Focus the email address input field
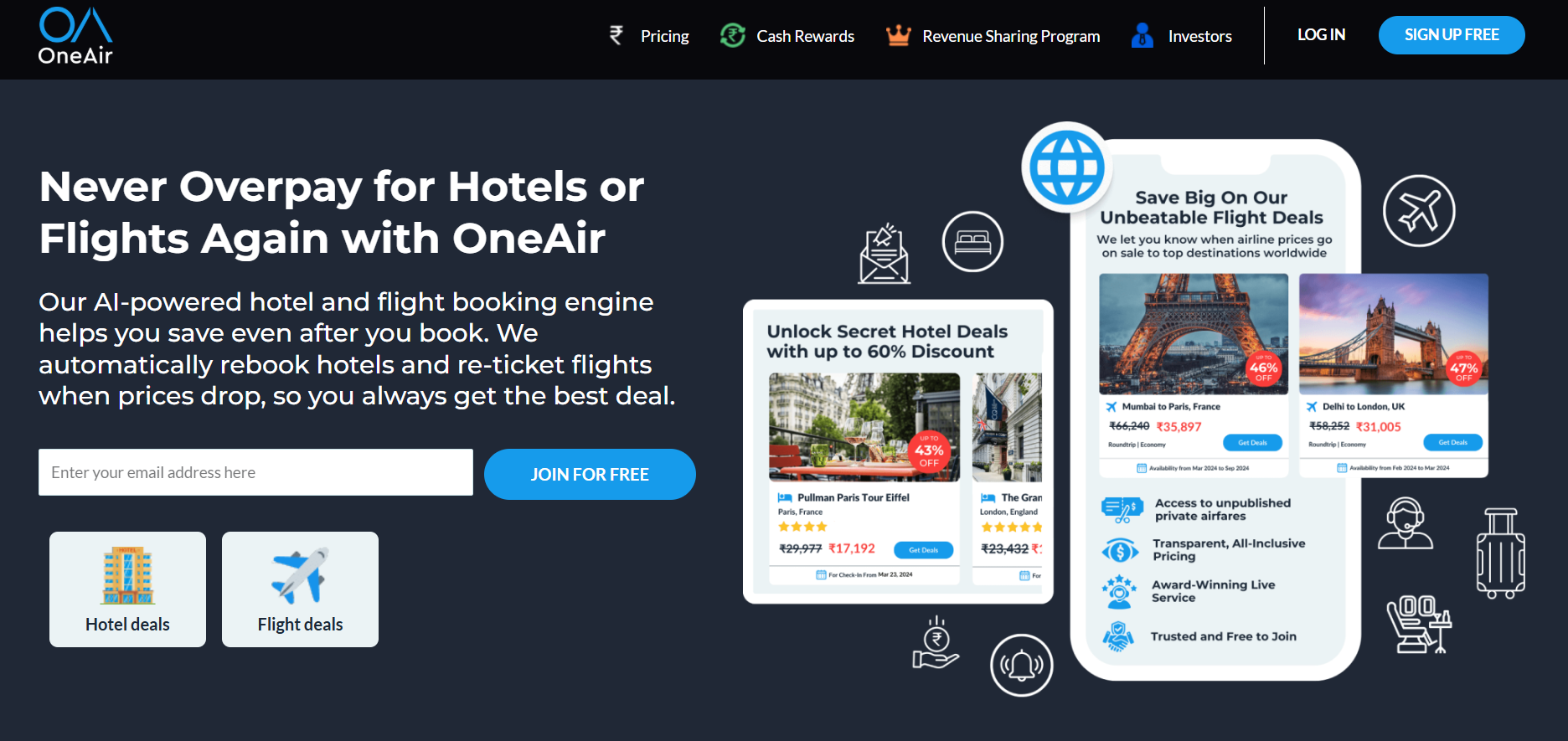 coord(255,472)
